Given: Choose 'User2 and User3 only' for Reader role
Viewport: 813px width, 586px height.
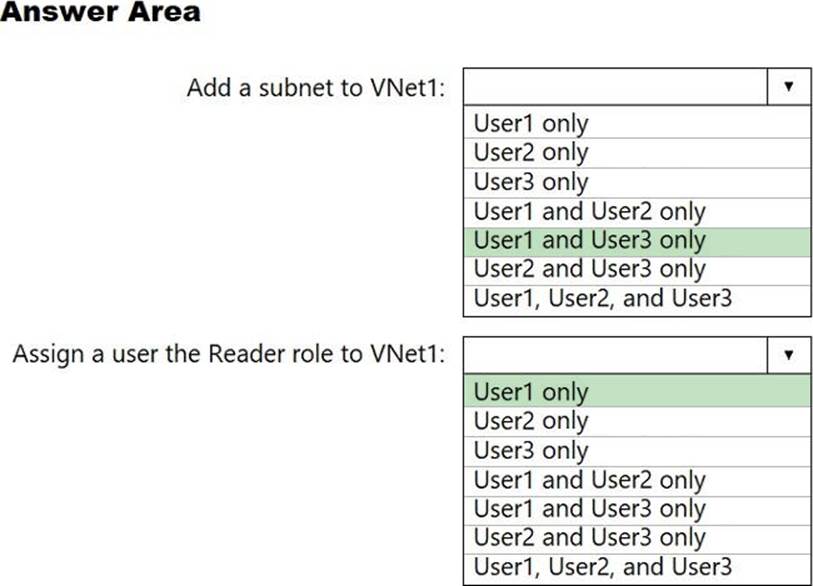Looking at the screenshot, I should click(636, 538).
